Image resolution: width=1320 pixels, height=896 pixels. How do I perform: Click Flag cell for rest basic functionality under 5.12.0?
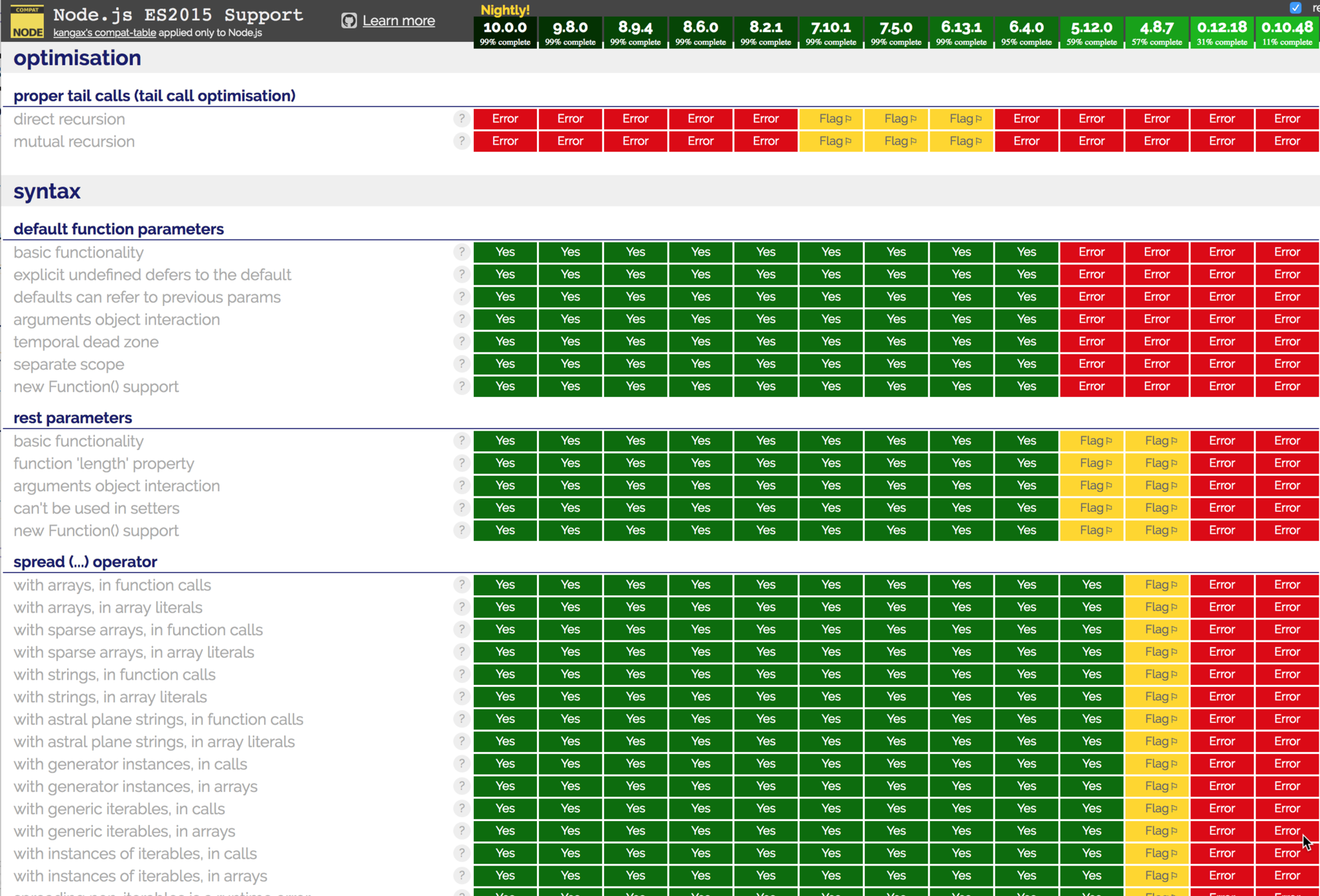(1091, 441)
